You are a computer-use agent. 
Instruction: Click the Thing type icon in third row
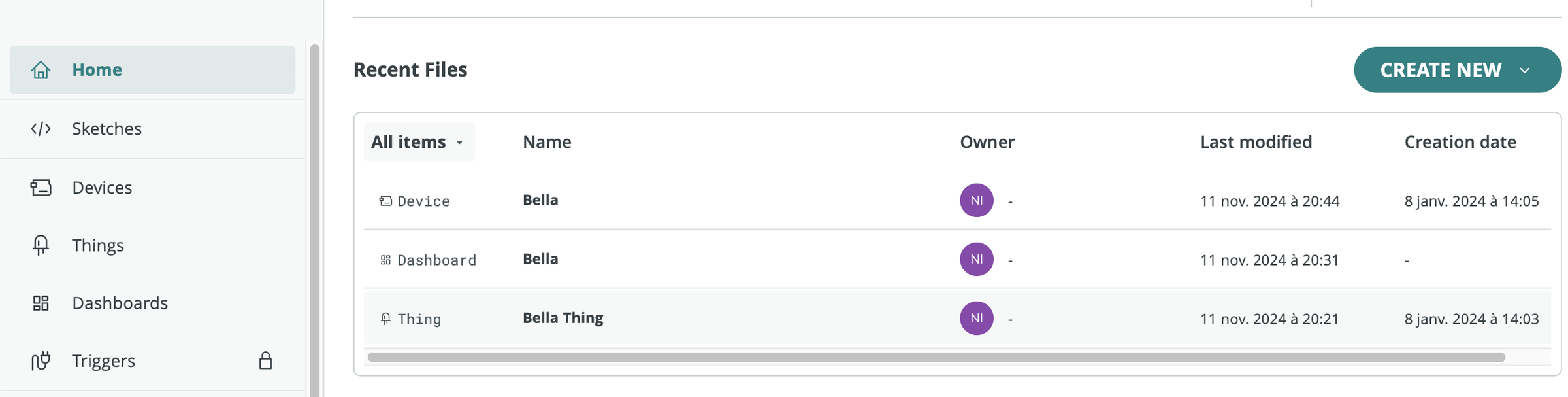(x=385, y=319)
